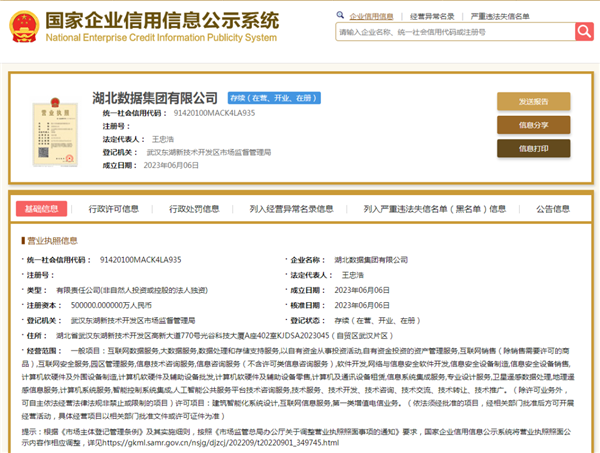Switch to the 行政处罚信息 tab

click(194, 209)
